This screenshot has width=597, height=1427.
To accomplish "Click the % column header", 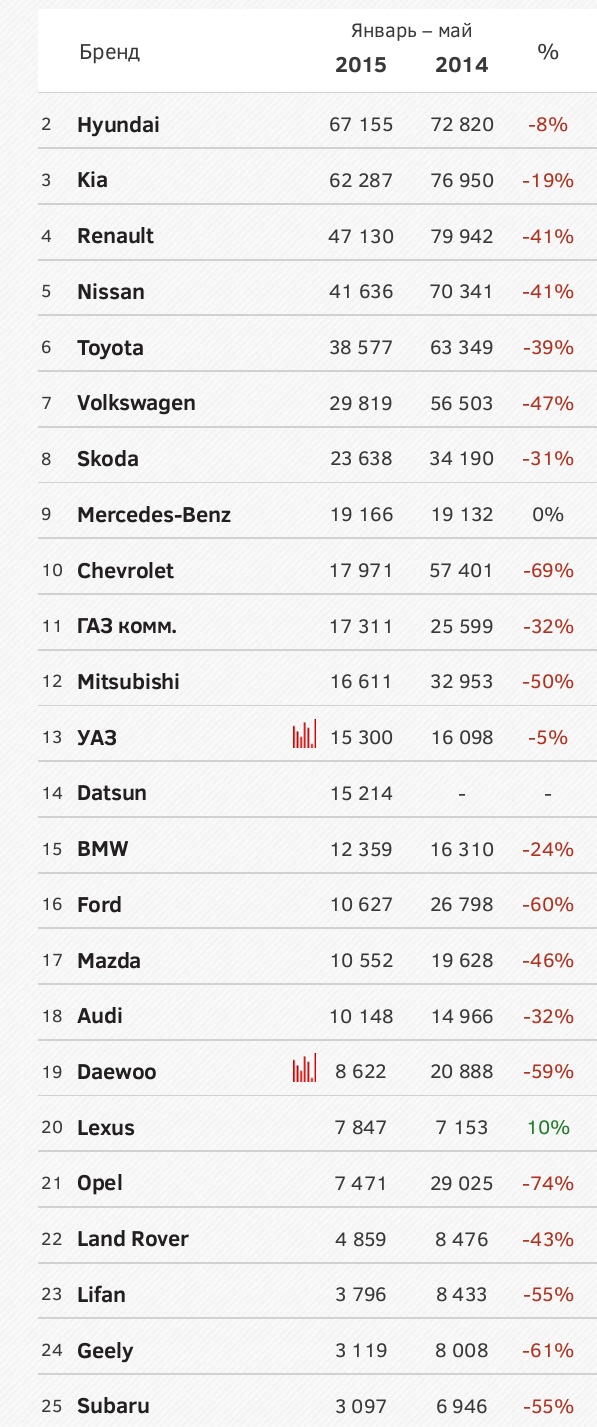I will tap(548, 52).
